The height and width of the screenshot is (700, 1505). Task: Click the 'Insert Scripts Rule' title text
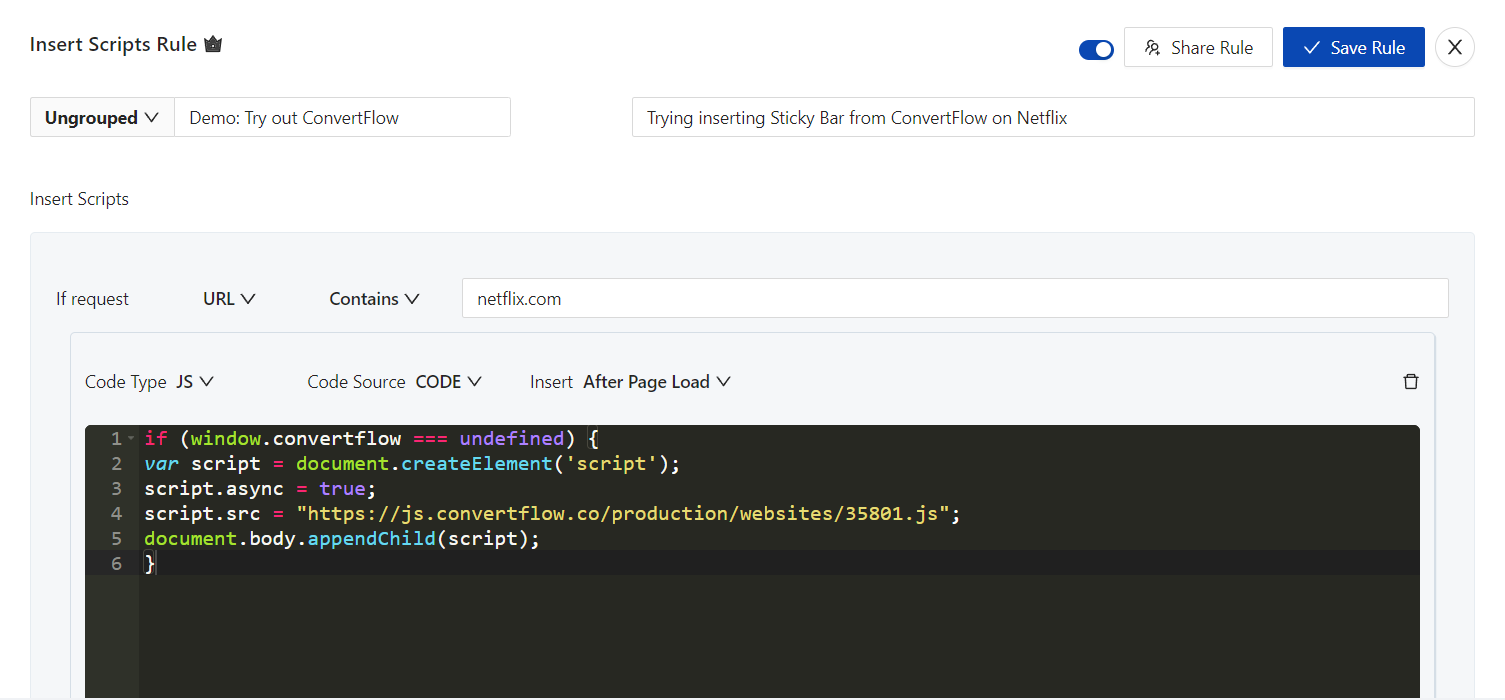(x=113, y=45)
